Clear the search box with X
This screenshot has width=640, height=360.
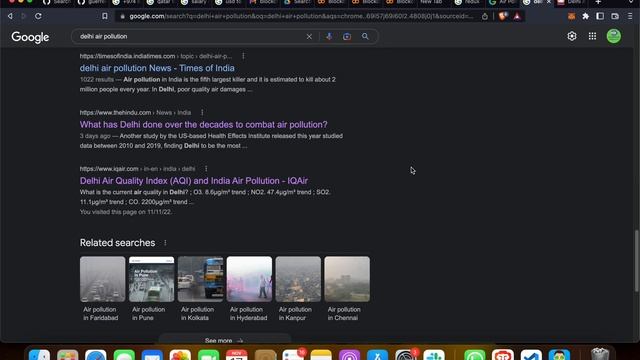click(x=309, y=36)
